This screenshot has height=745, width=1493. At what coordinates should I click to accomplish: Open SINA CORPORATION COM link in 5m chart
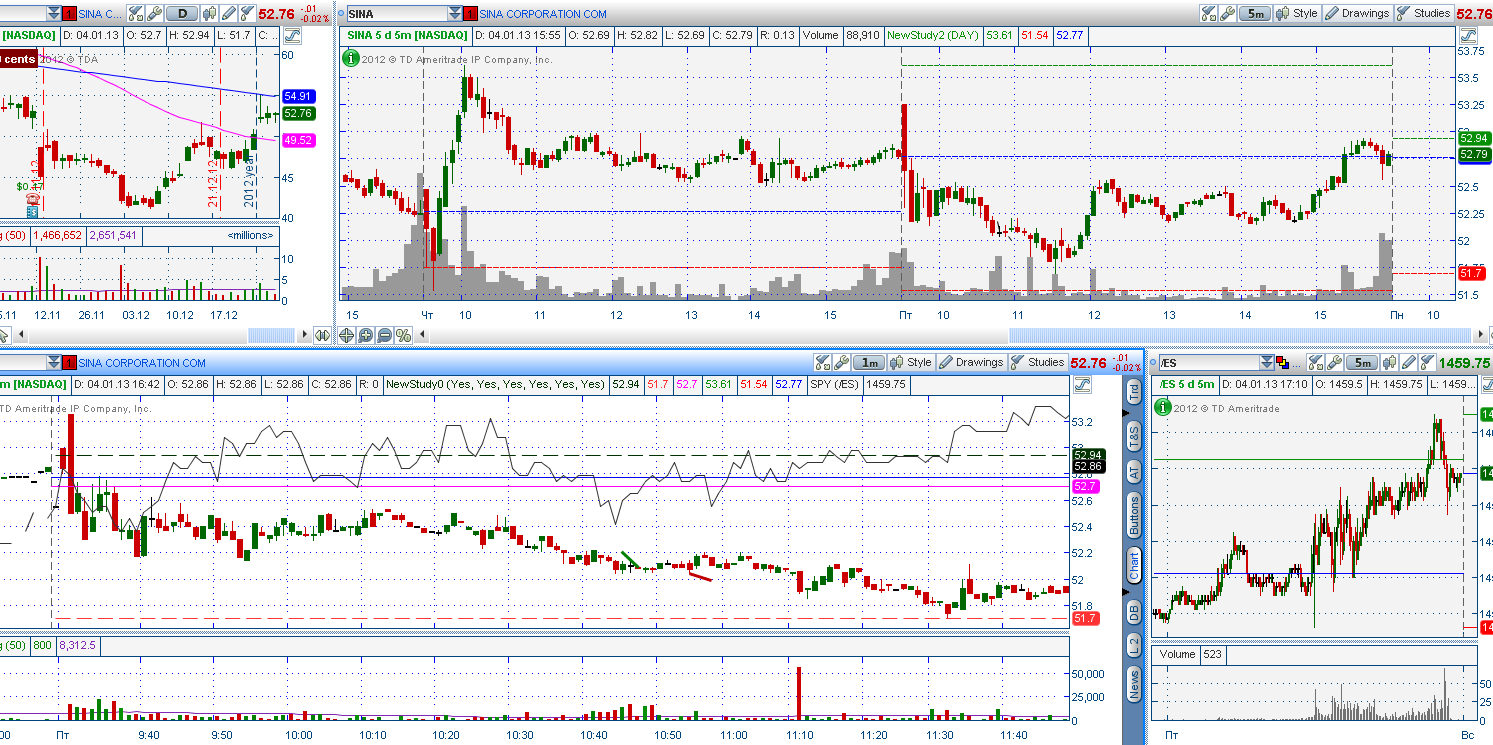coord(543,14)
